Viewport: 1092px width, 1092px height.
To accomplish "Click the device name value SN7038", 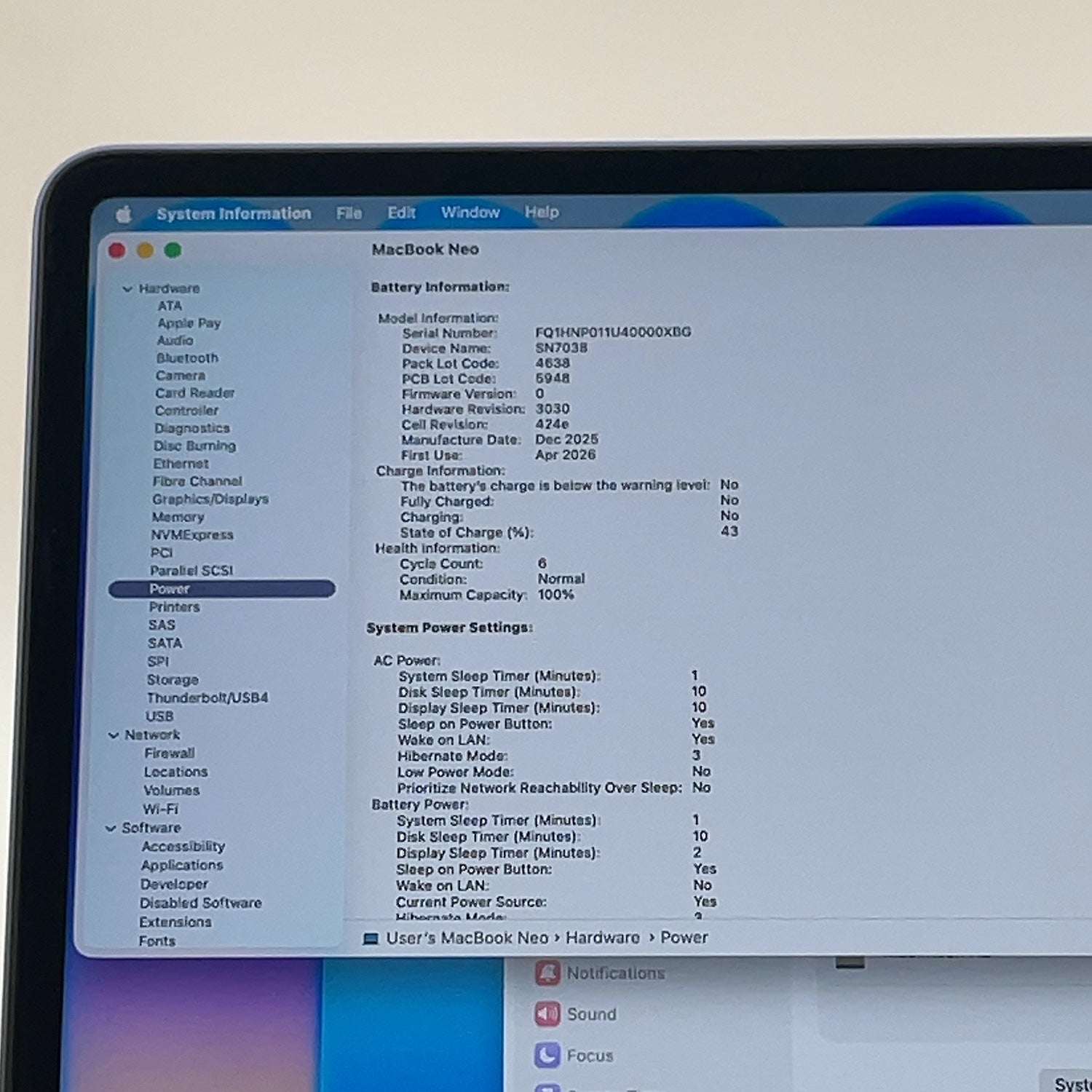I will (x=561, y=348).
